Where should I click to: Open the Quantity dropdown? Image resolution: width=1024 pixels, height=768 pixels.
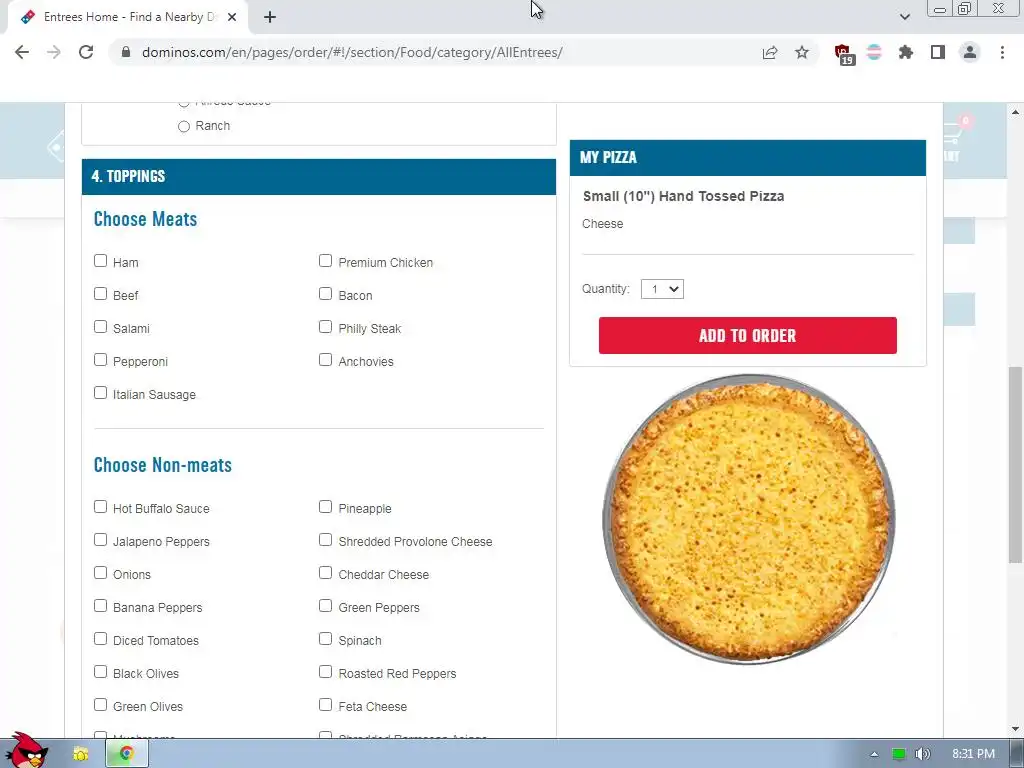pos(662,289)
